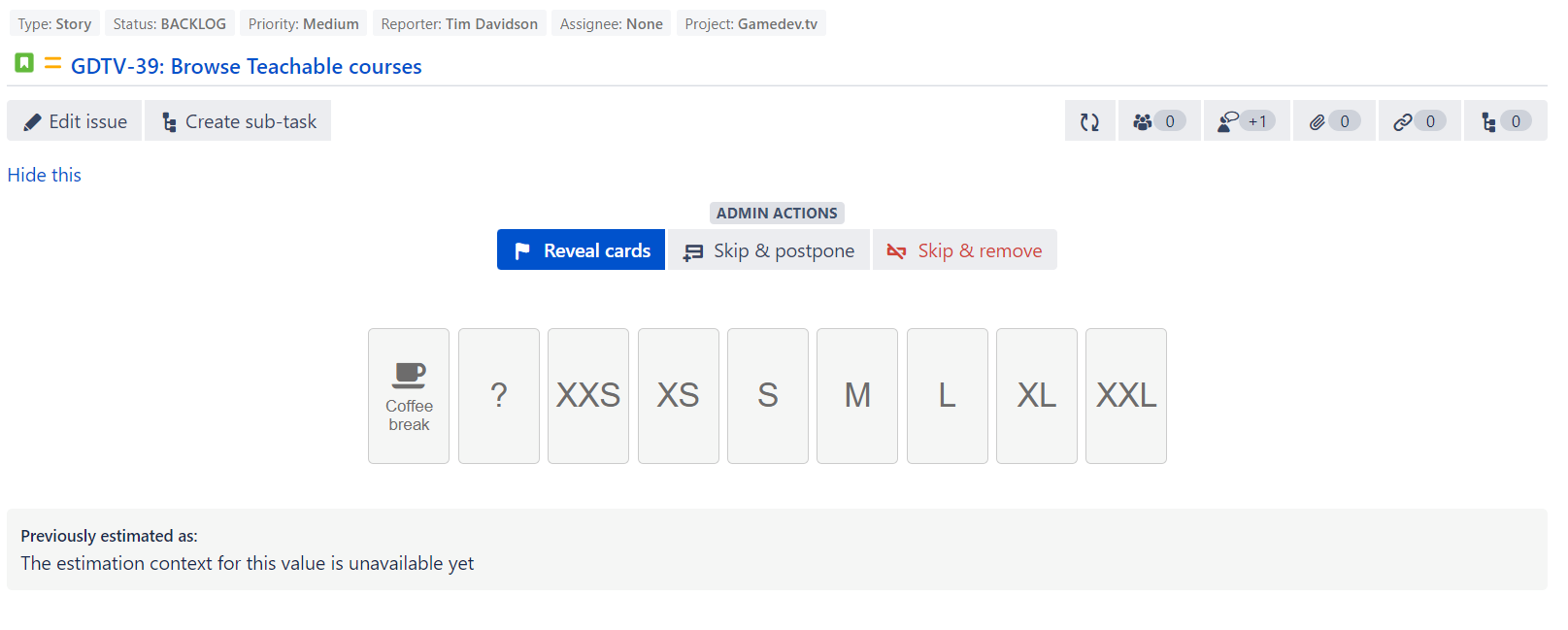Open the attachments paperclip counter
The height and width of the screenshot is (630, 1568).
click(x=1334, y=121)
